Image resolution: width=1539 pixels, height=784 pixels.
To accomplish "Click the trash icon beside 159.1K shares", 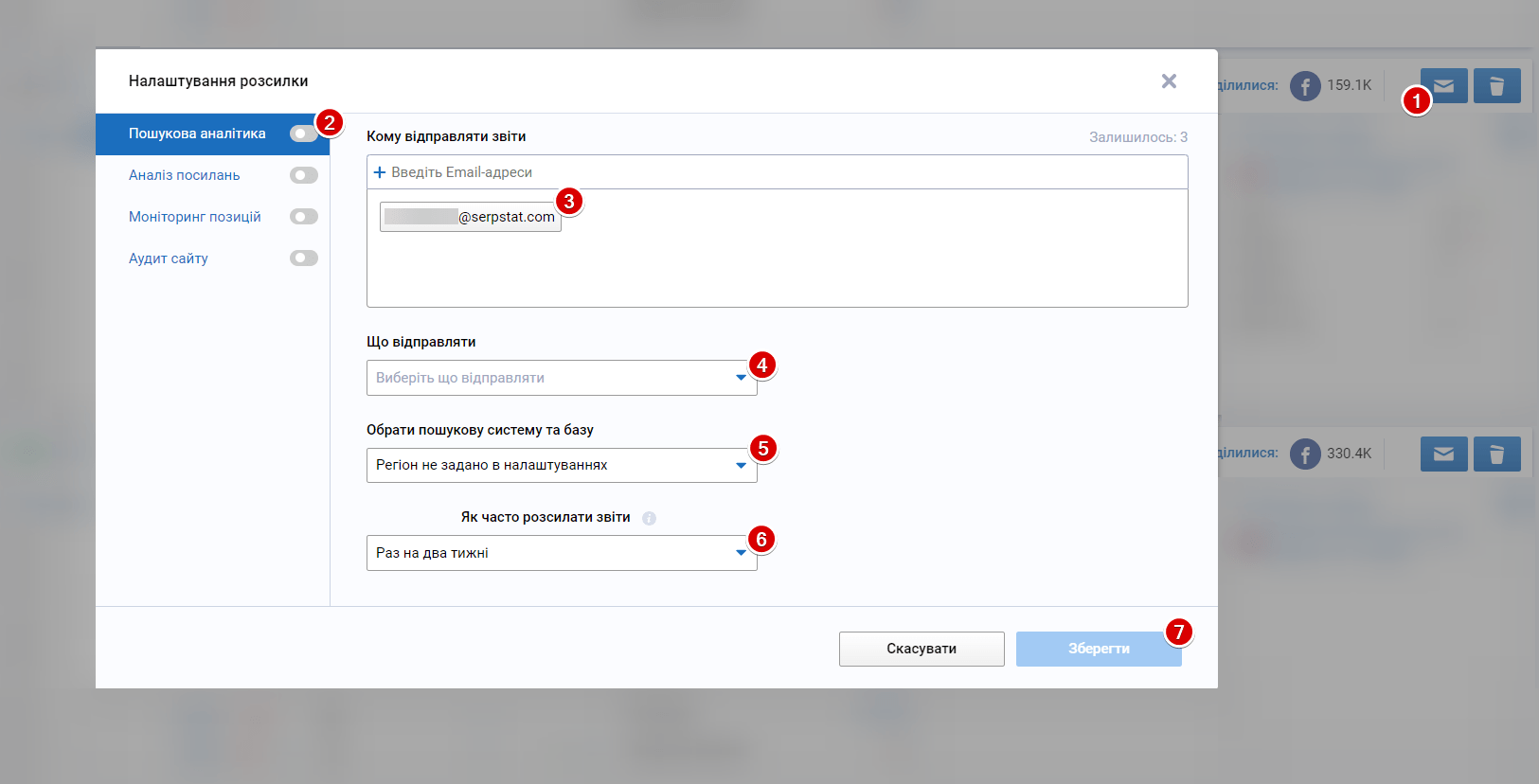I will click(x=1496, y=86).
